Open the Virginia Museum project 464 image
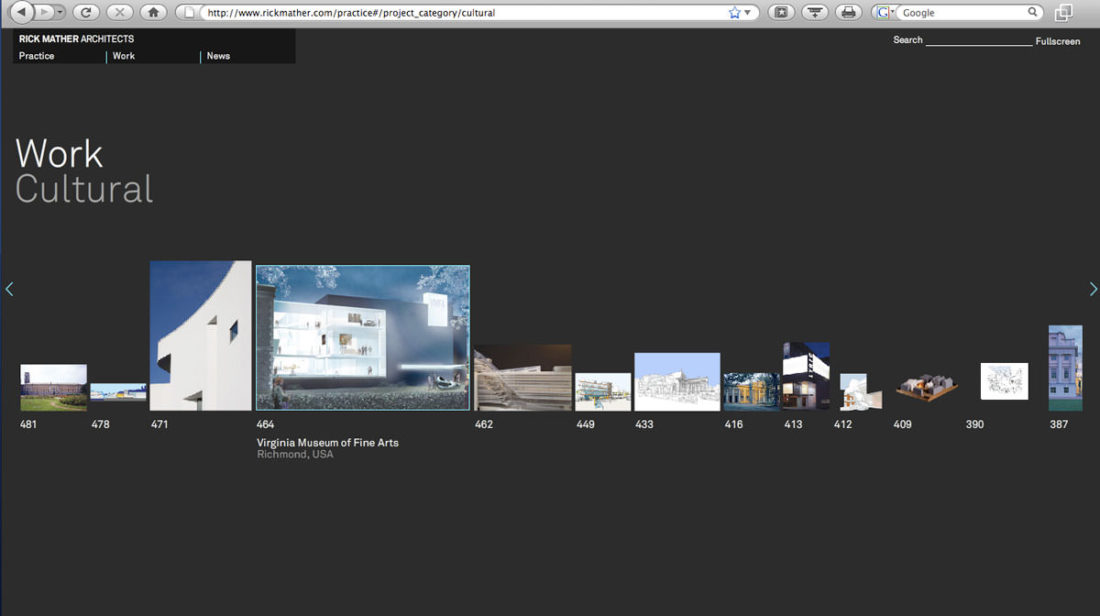The width and height of the screenshot is (1100, 616). point(363,337)
